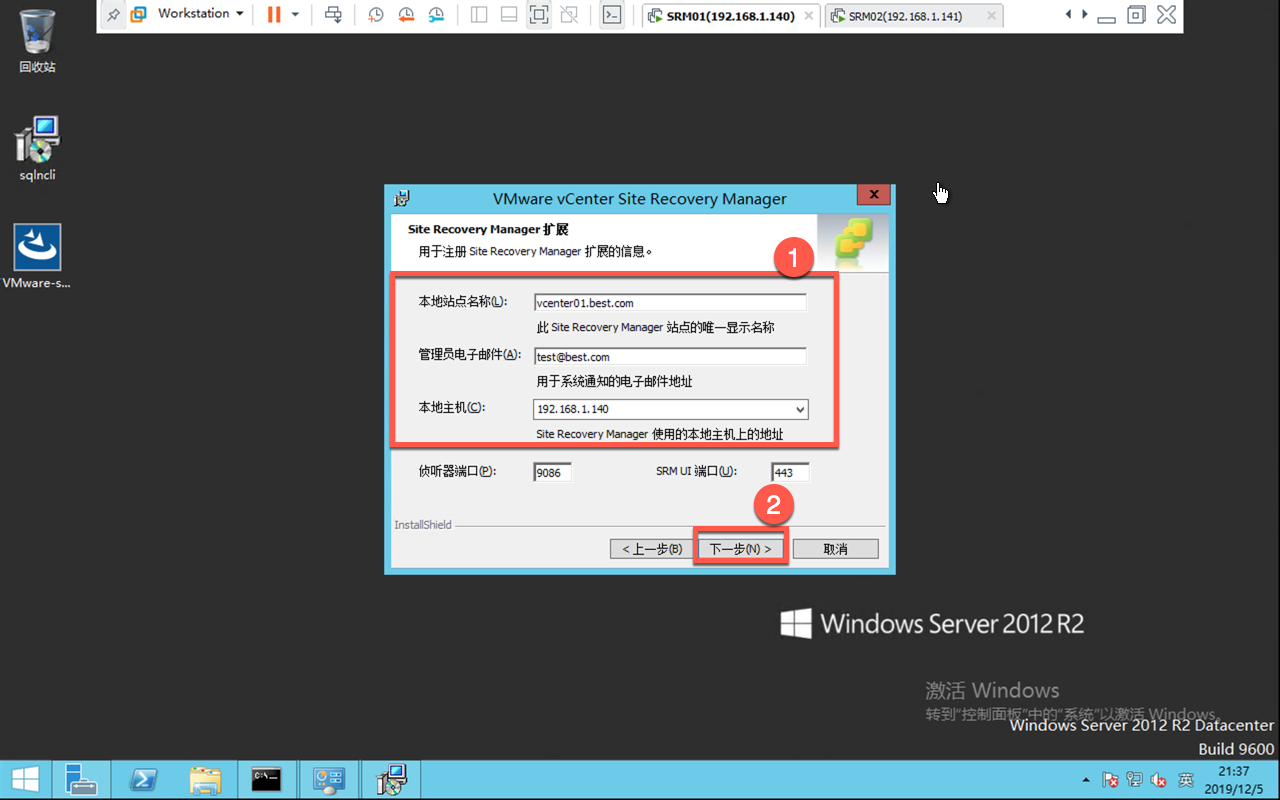Select the Recycle Bin desktop icon
The width and height of the screenshot is (1280, 800).
pos(37,41)
